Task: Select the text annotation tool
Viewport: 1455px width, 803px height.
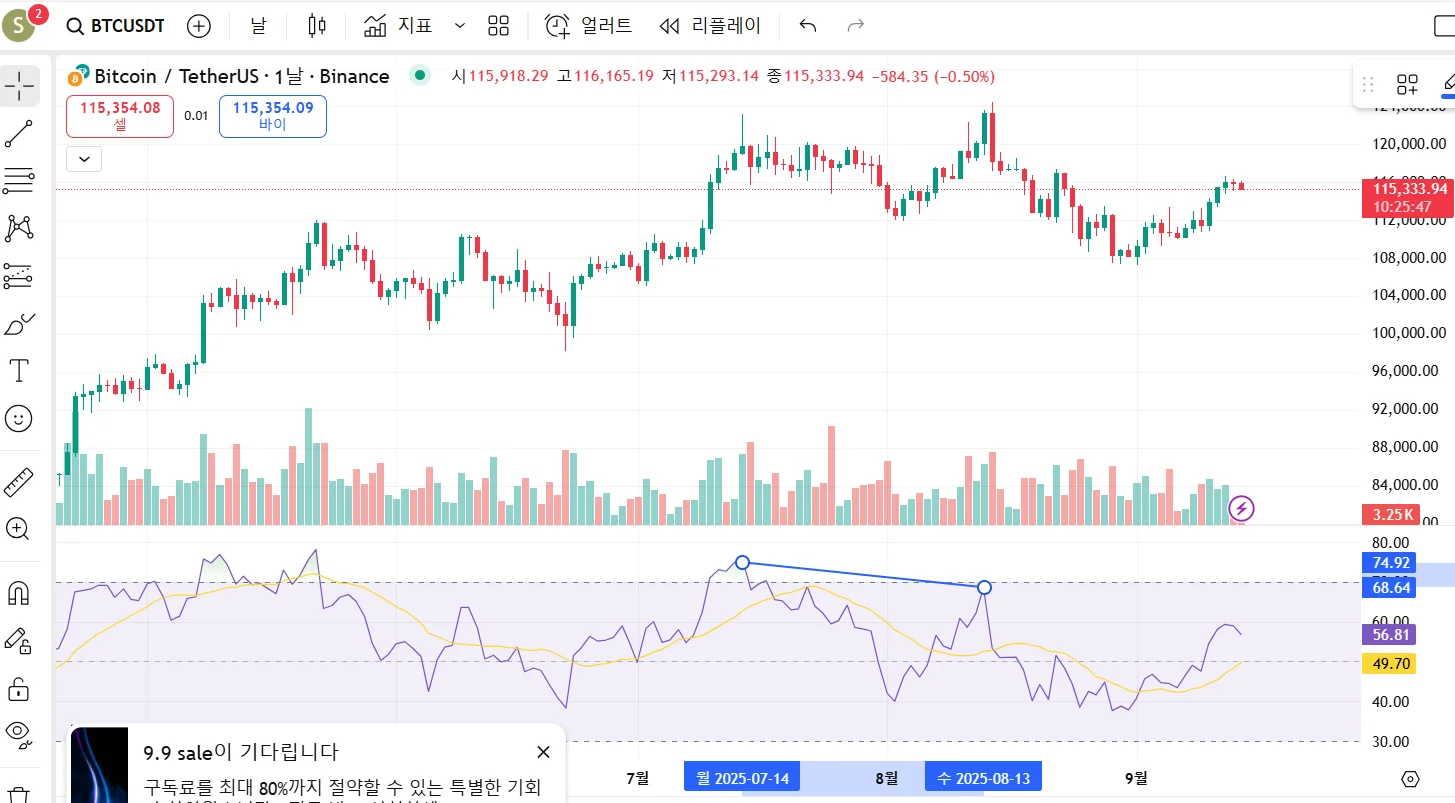Action: coord(19,371)
